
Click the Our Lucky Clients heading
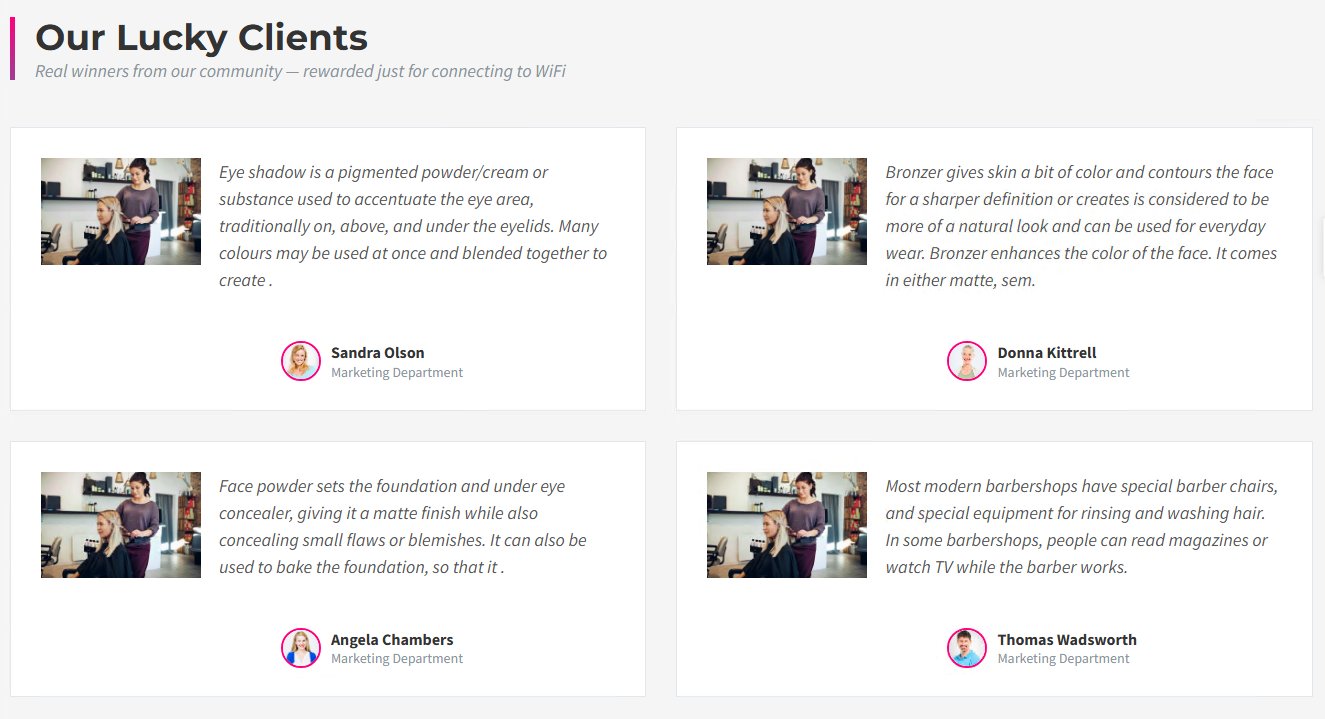pyautogui.click(x=201, y=38)
